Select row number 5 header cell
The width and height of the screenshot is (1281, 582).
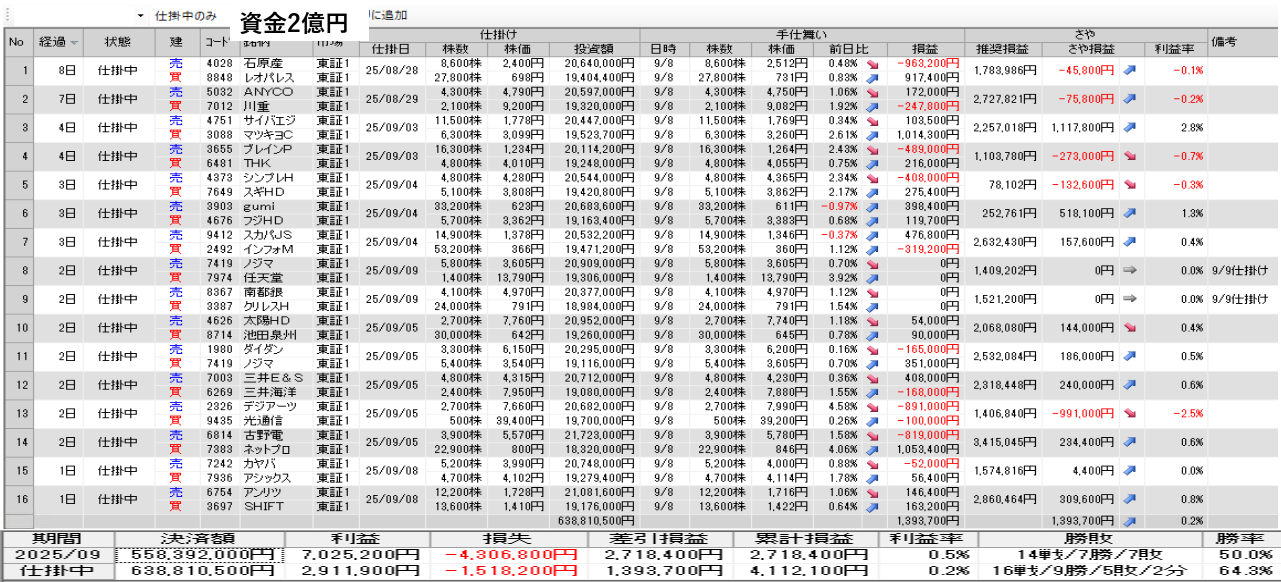click(17, 185)
